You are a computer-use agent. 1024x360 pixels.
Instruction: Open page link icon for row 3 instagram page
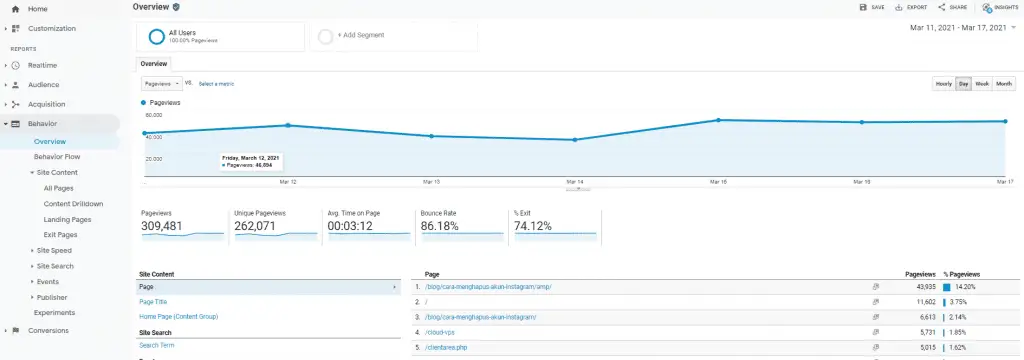(876, 317)
